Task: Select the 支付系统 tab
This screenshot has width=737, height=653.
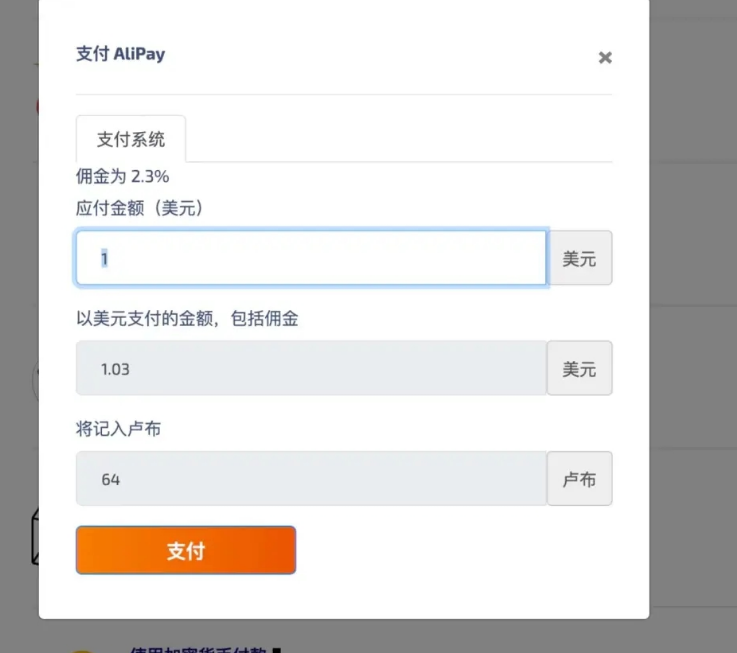Action: point(131,139)
